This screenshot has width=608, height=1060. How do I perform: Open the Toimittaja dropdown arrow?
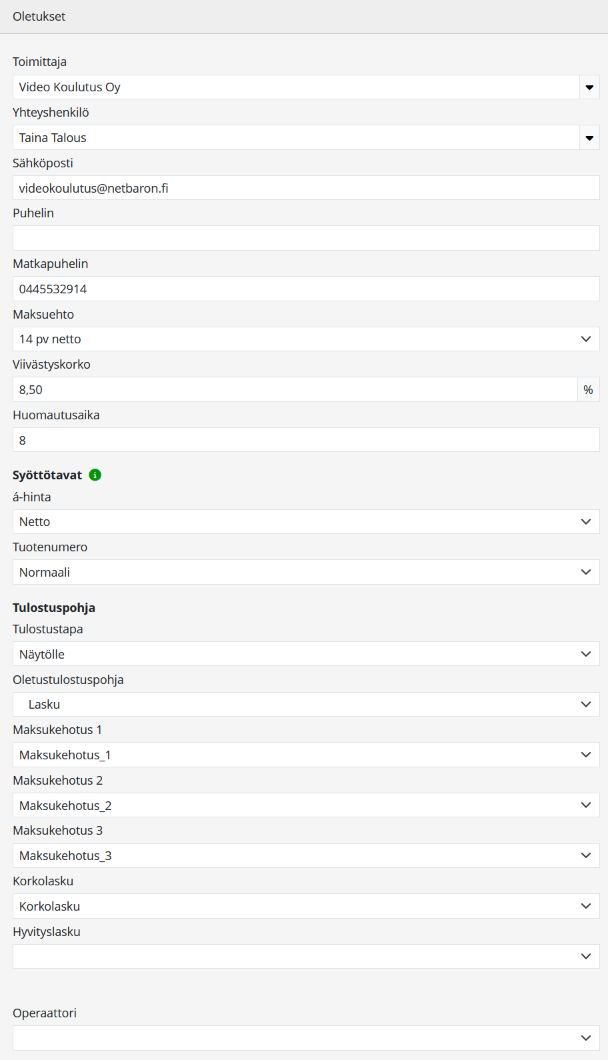tap(588, 87)
